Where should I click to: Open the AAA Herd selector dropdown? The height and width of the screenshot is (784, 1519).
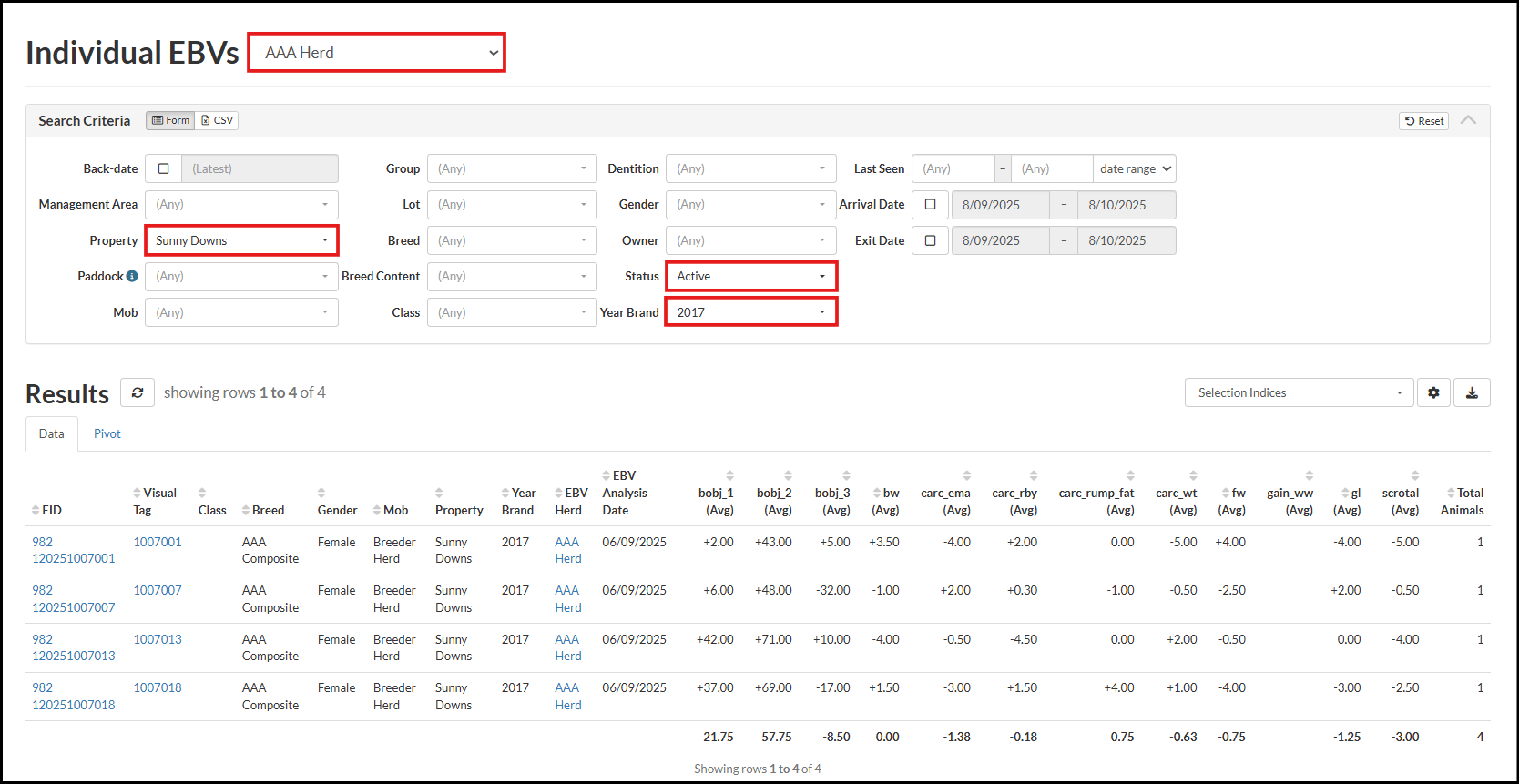click(377, 53)
